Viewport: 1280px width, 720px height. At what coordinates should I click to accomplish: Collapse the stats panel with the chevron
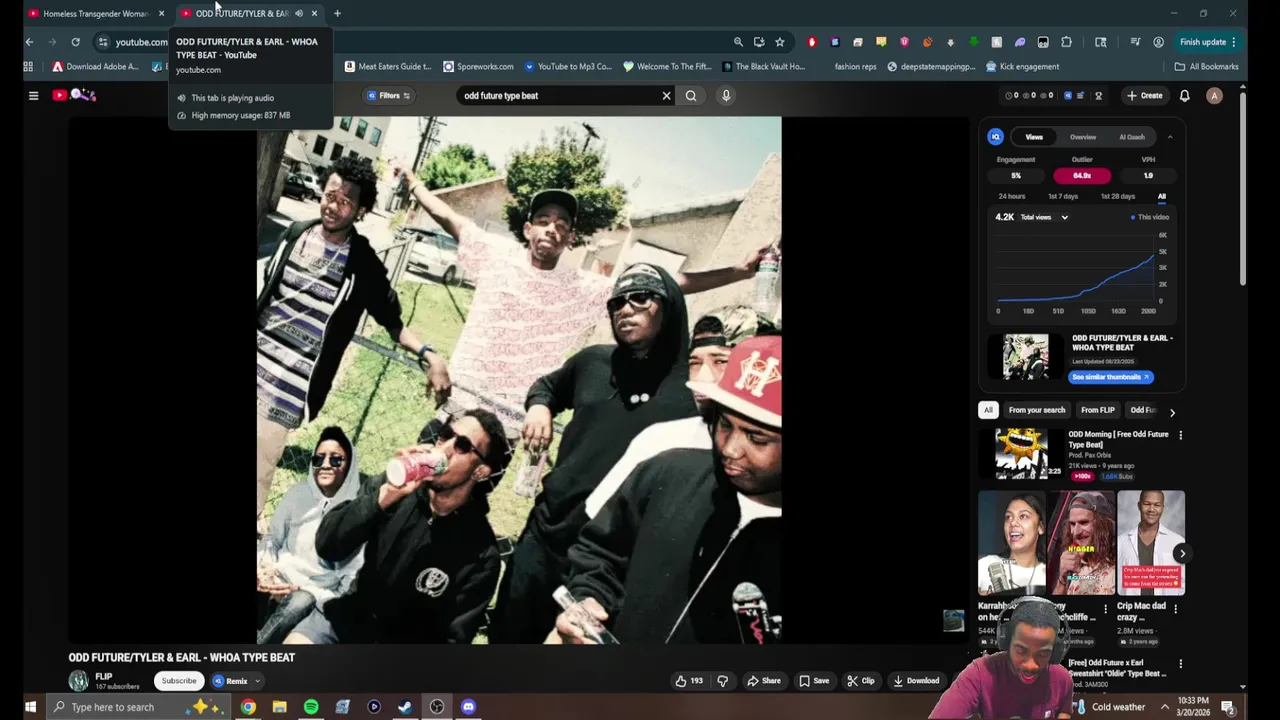1170,137
